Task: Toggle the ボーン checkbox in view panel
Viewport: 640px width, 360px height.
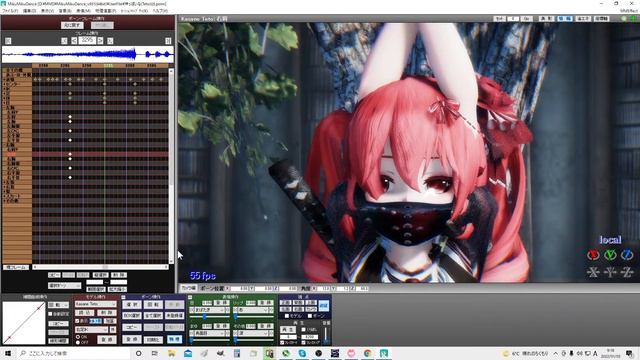Action: (310, 316)
